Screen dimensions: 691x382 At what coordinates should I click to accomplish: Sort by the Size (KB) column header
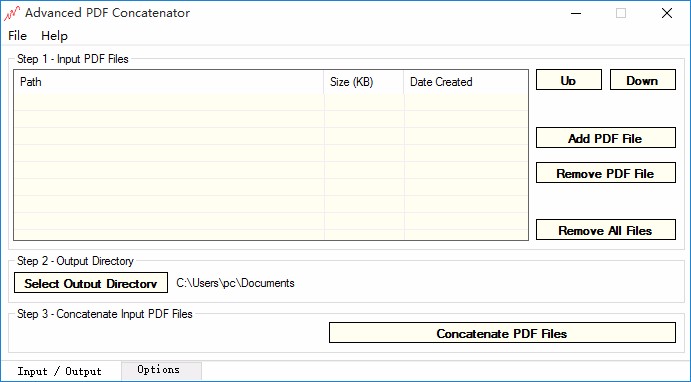pyautogui.click(x=364, y=82)
